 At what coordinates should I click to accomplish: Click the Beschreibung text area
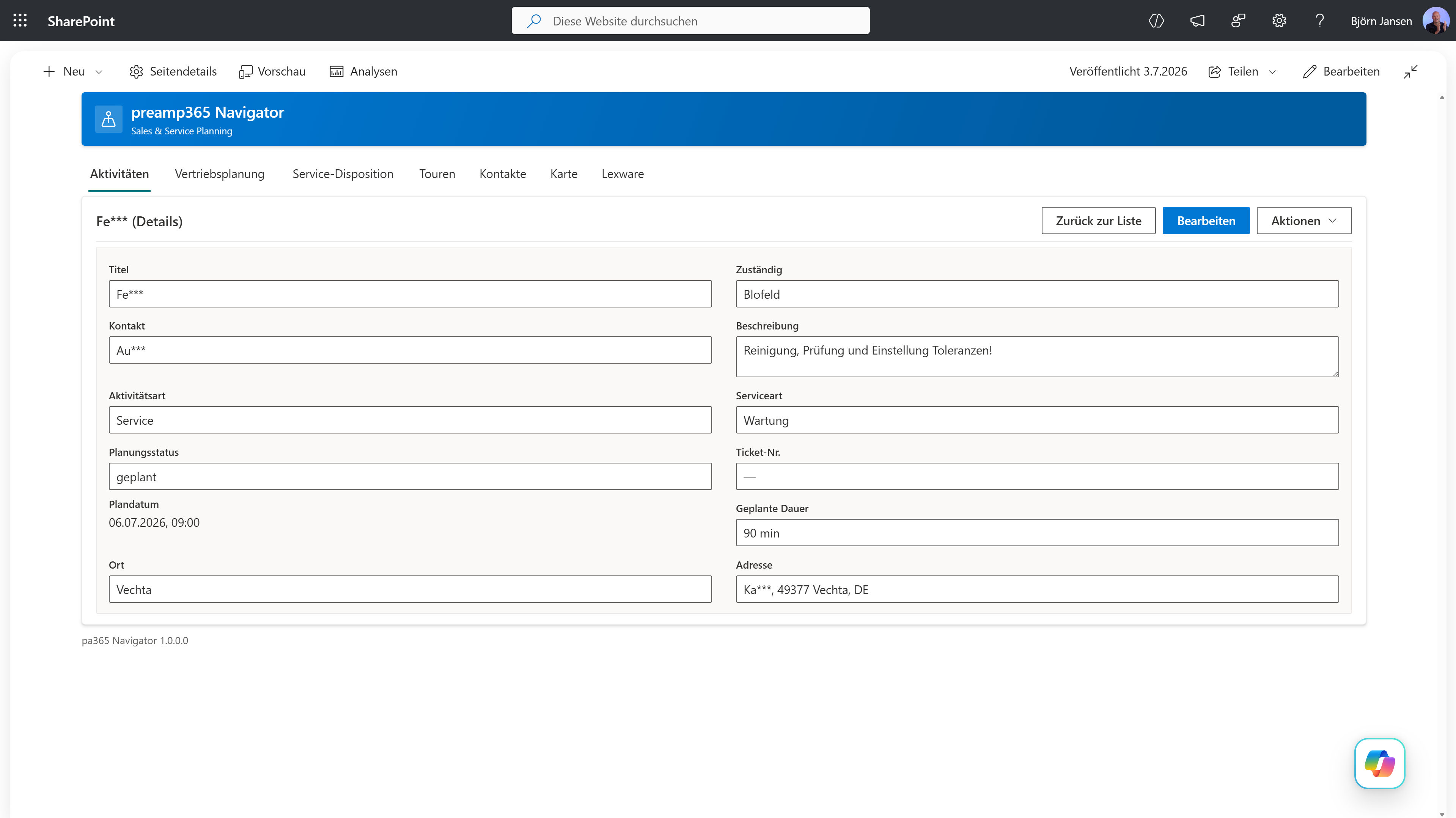pyautogui.click(x=1036, y=356)
